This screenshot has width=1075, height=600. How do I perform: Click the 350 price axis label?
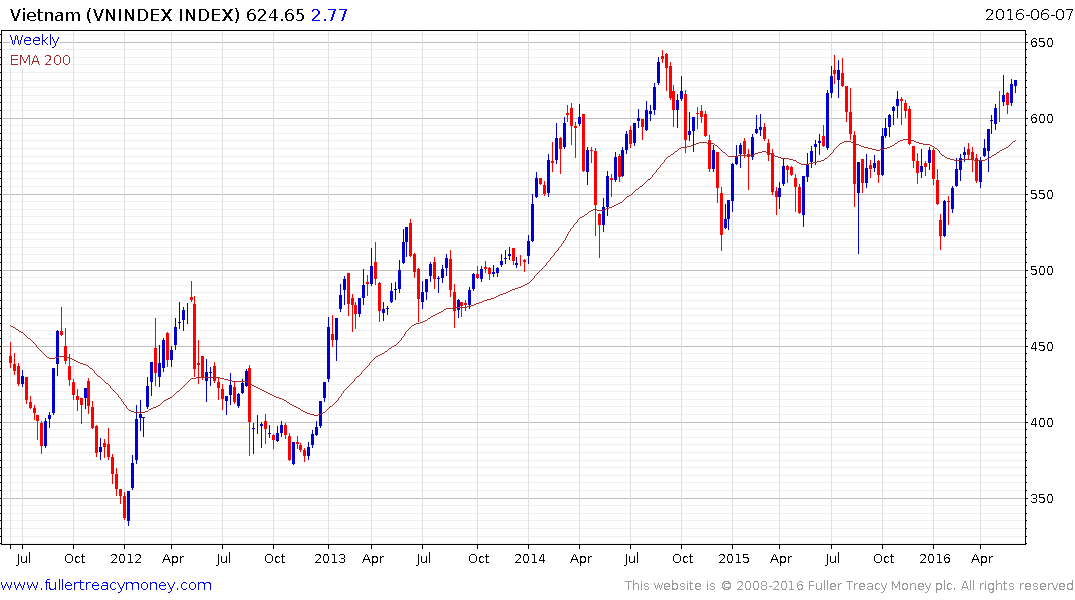pyautogui.click(x=1041, y=499)
